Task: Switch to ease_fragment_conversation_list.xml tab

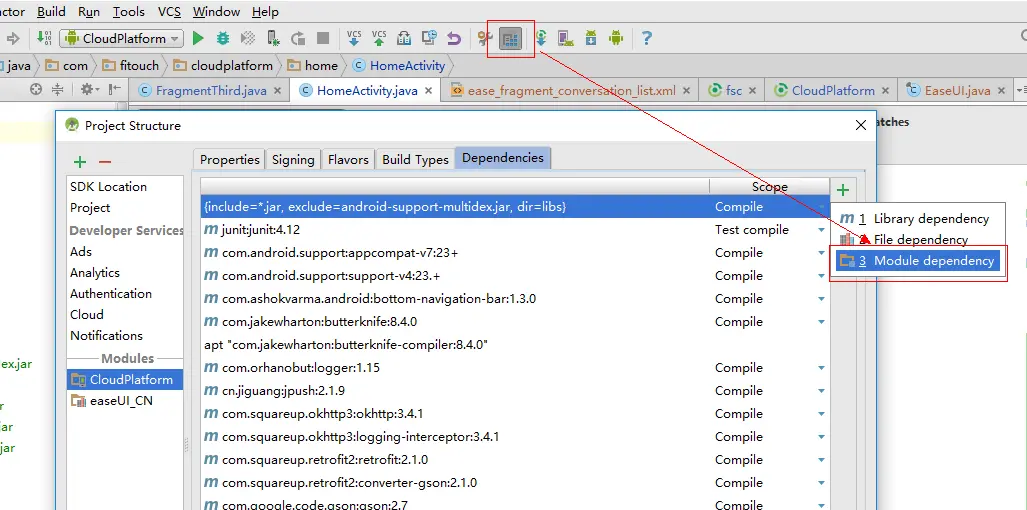Action: click(x=571, y=90)
